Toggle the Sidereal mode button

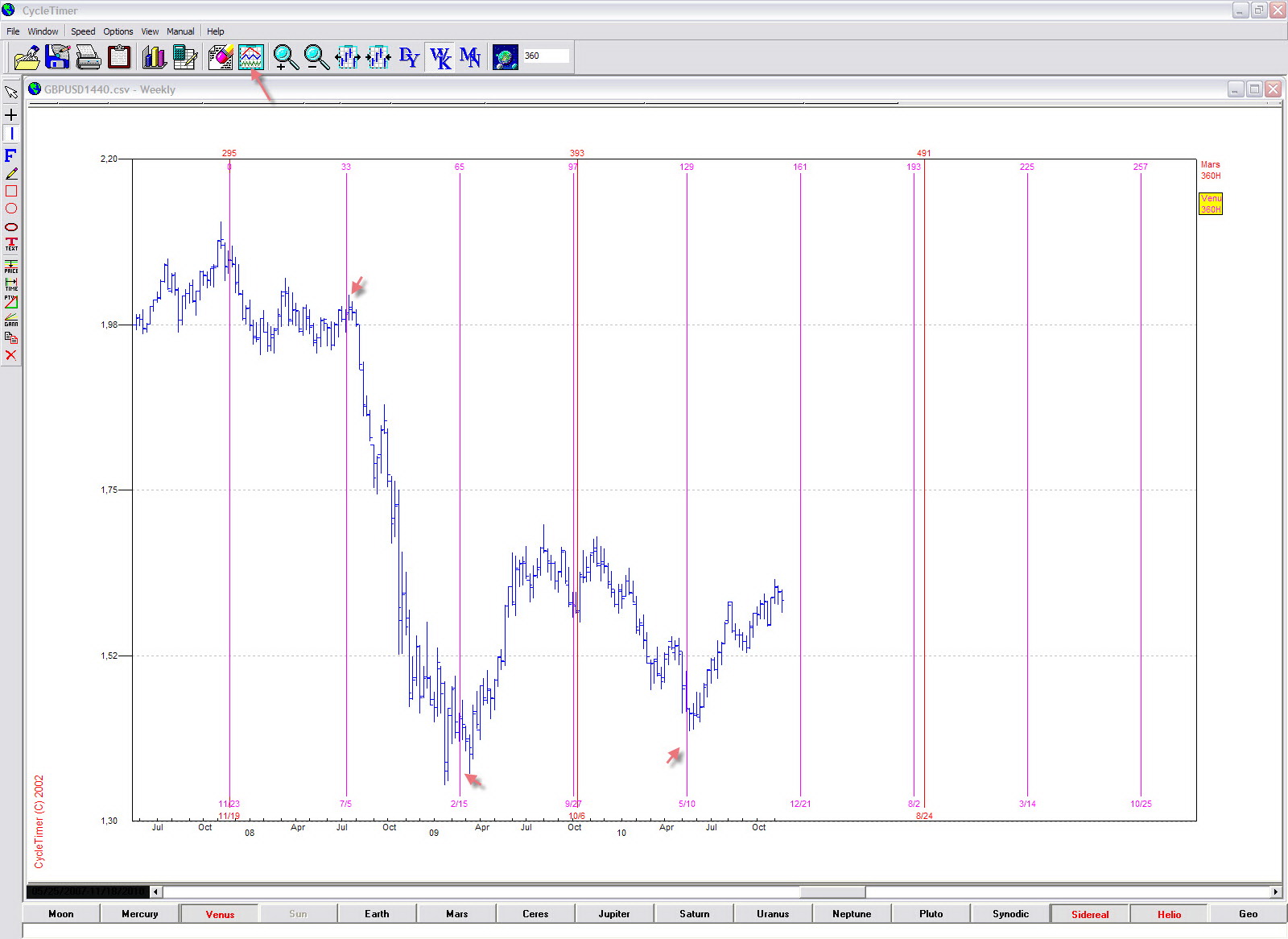(x=1090, y=914)
